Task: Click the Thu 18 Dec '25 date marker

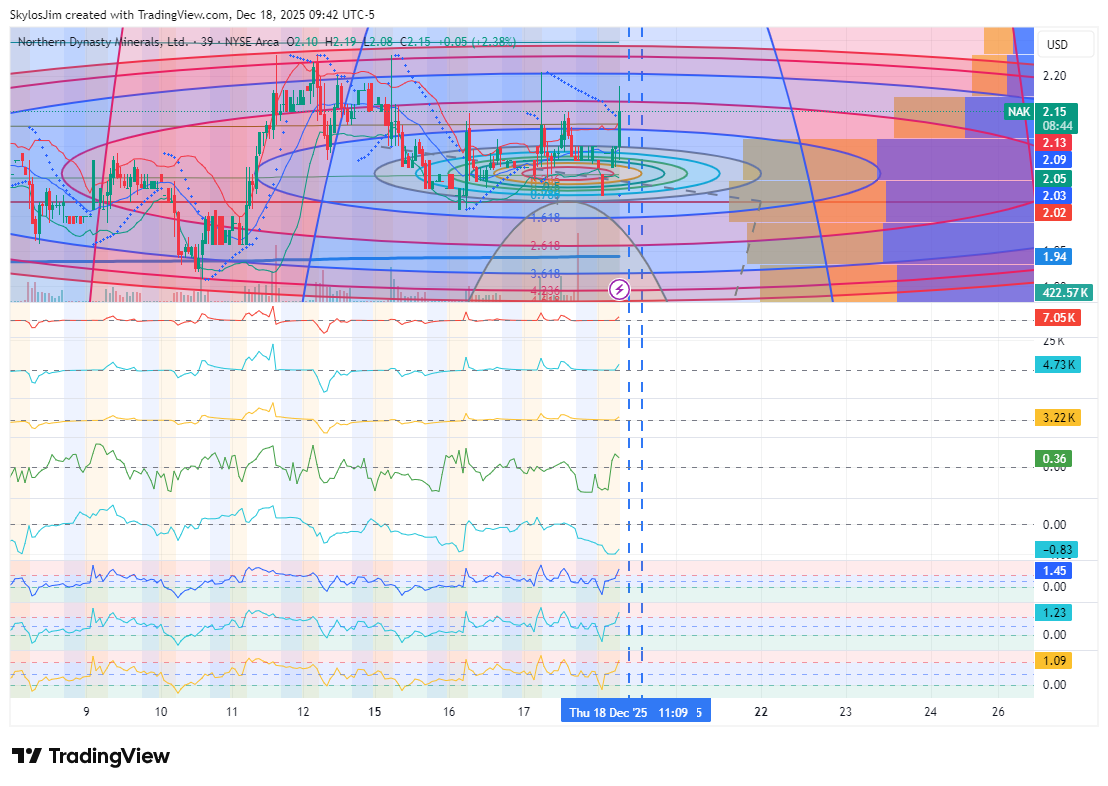Action: (609, 712)
